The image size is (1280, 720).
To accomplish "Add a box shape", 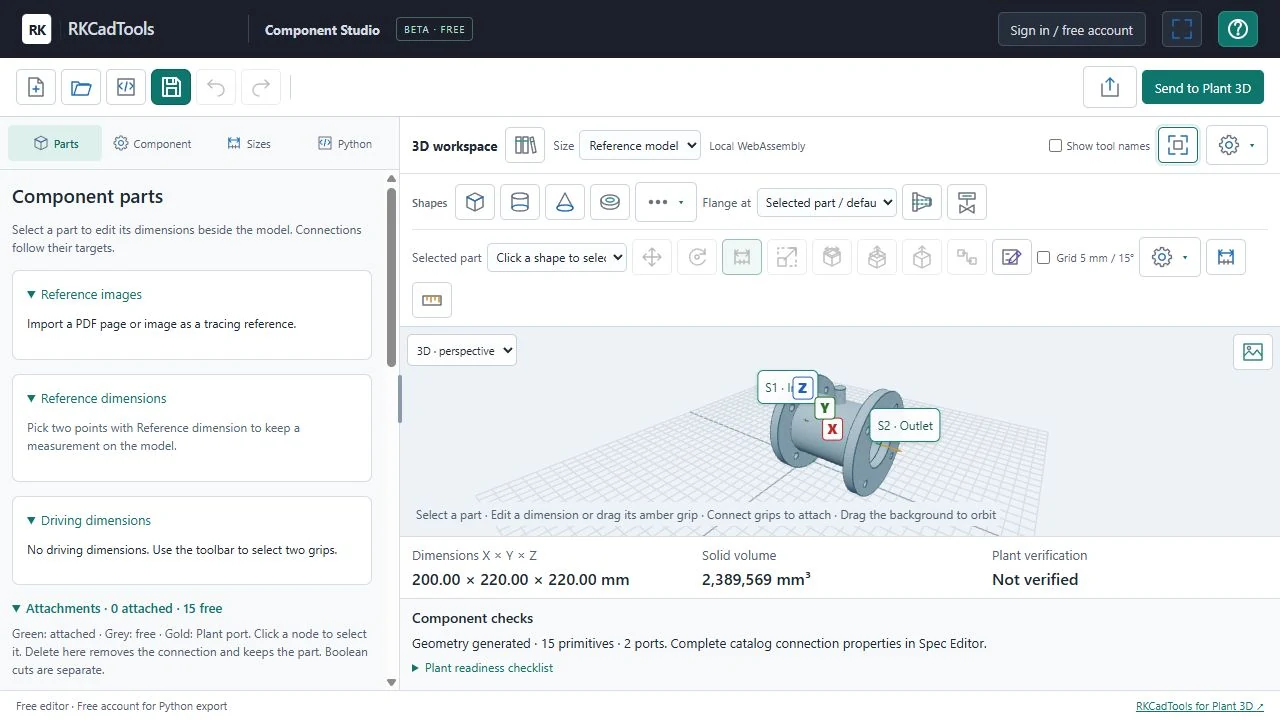I will [475, 202].
